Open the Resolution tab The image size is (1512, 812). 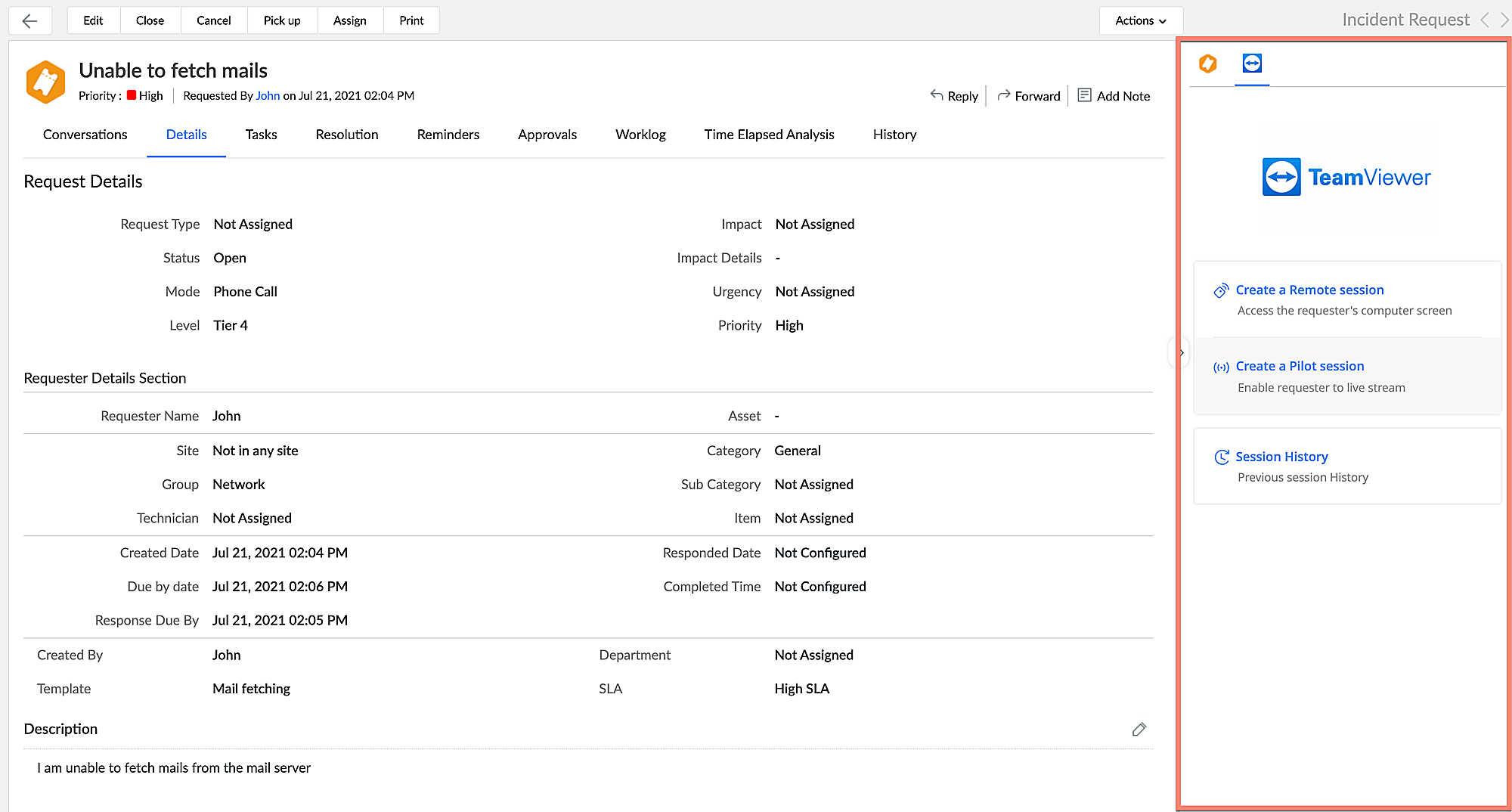tap(347, 135)
